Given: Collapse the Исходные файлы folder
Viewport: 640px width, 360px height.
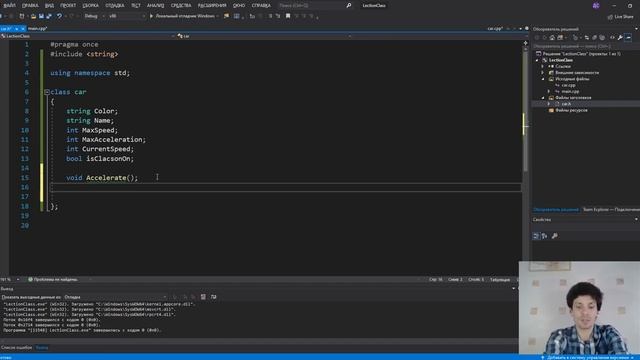Looking at the screenshot, I should pos(543,79).
